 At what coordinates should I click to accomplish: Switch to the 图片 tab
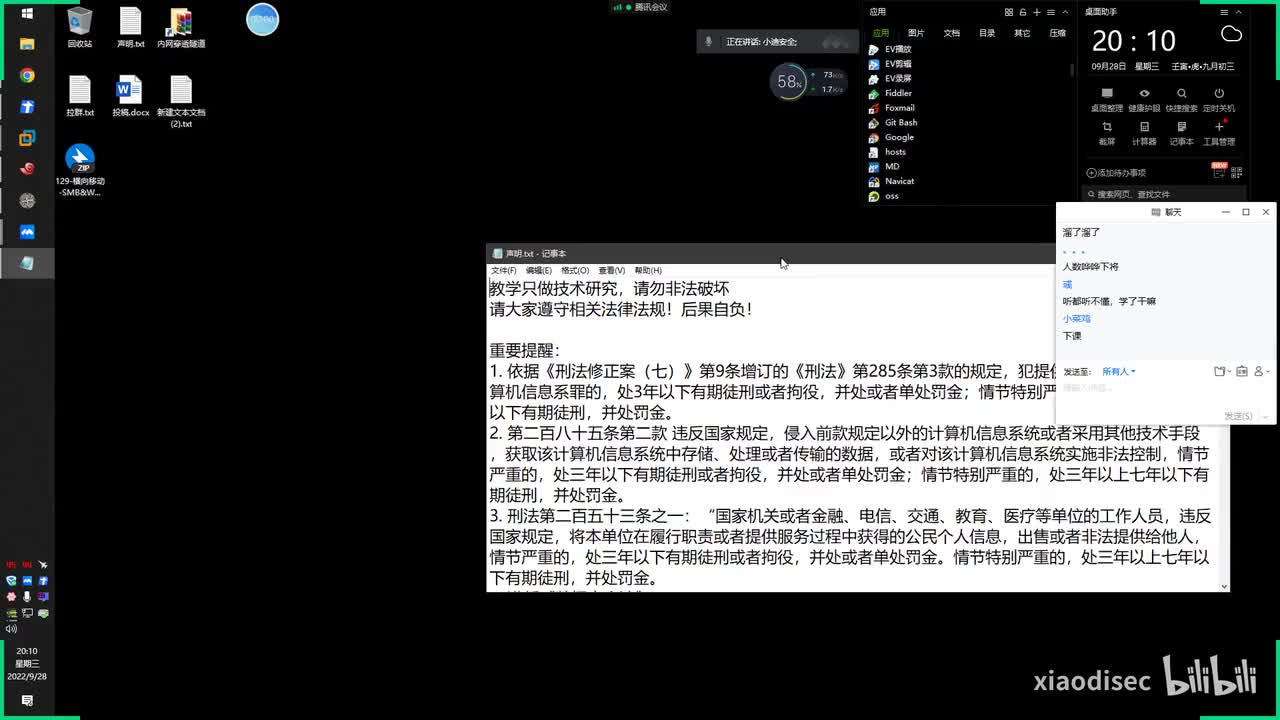(x=916, y=33)
